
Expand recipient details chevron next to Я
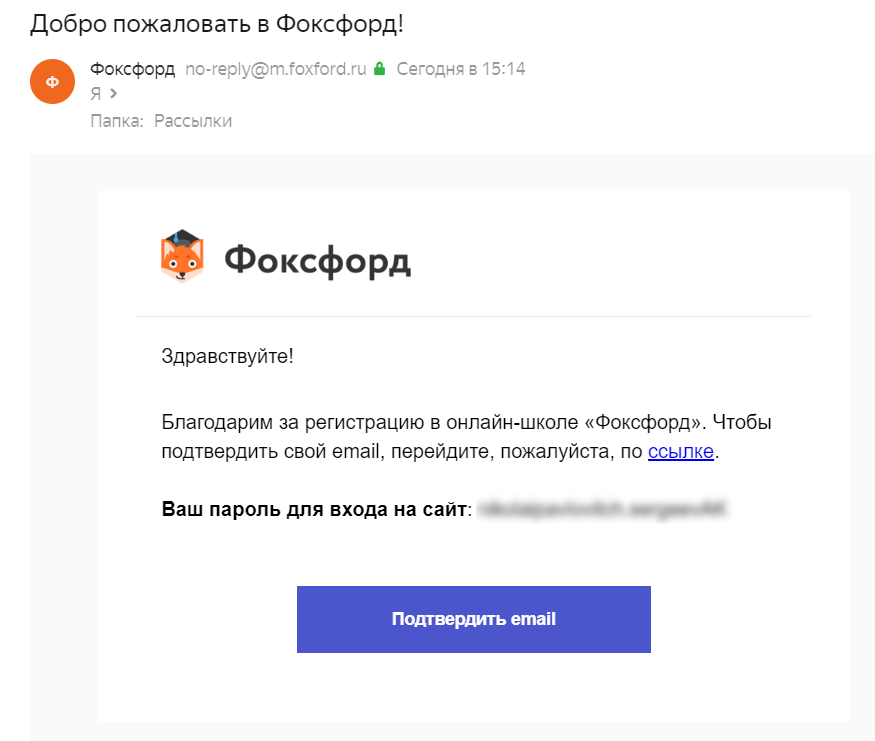point(113,94)
